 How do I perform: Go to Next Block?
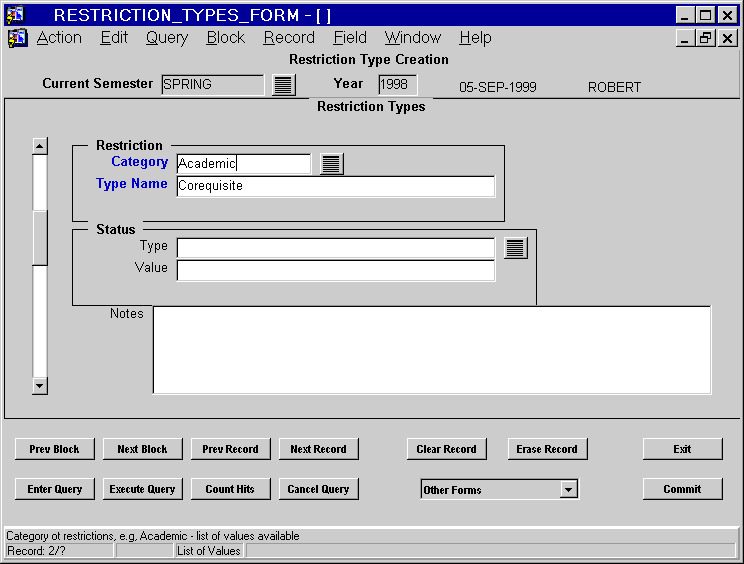pyautogui.click(x=142, y=449)
